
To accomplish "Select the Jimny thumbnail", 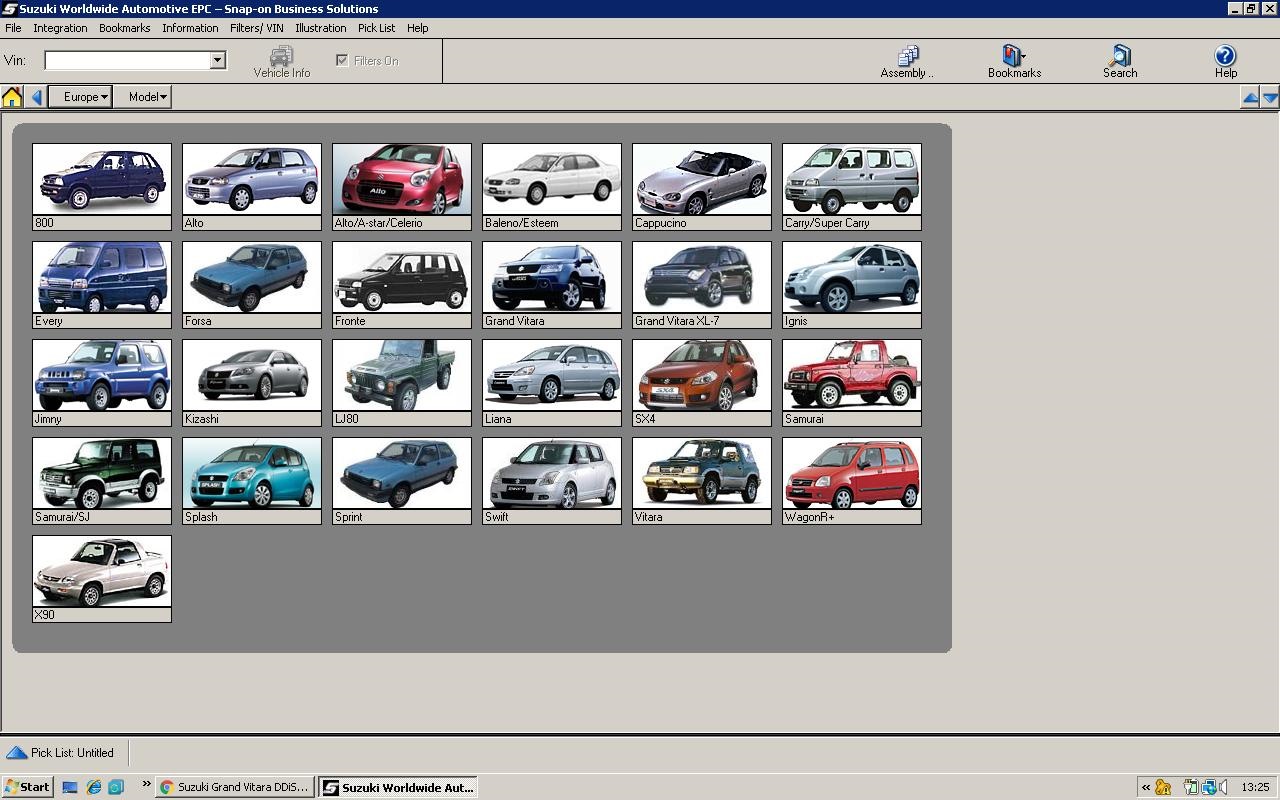I will (102, 383).
